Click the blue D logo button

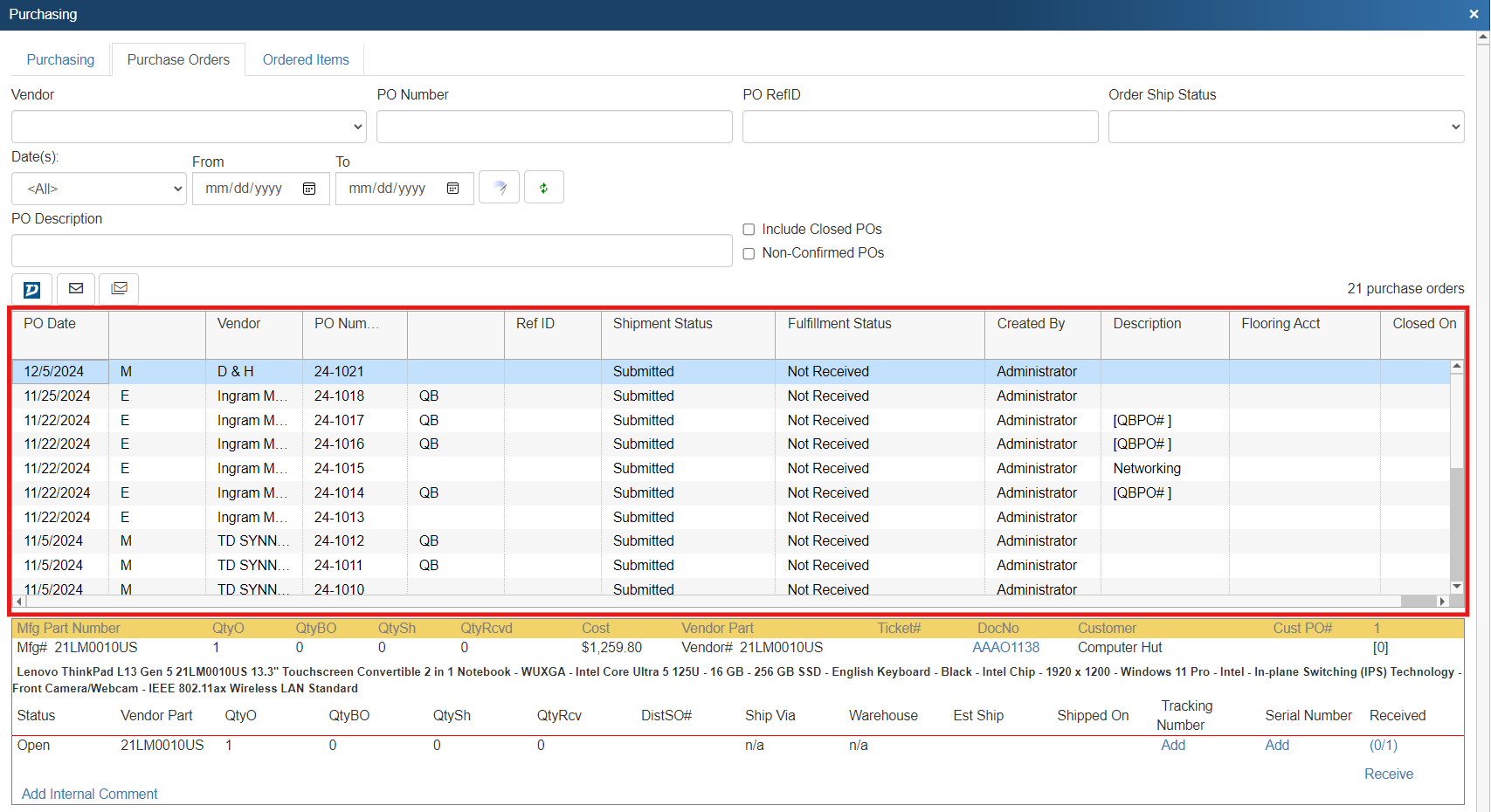click(x=31, y=289)
